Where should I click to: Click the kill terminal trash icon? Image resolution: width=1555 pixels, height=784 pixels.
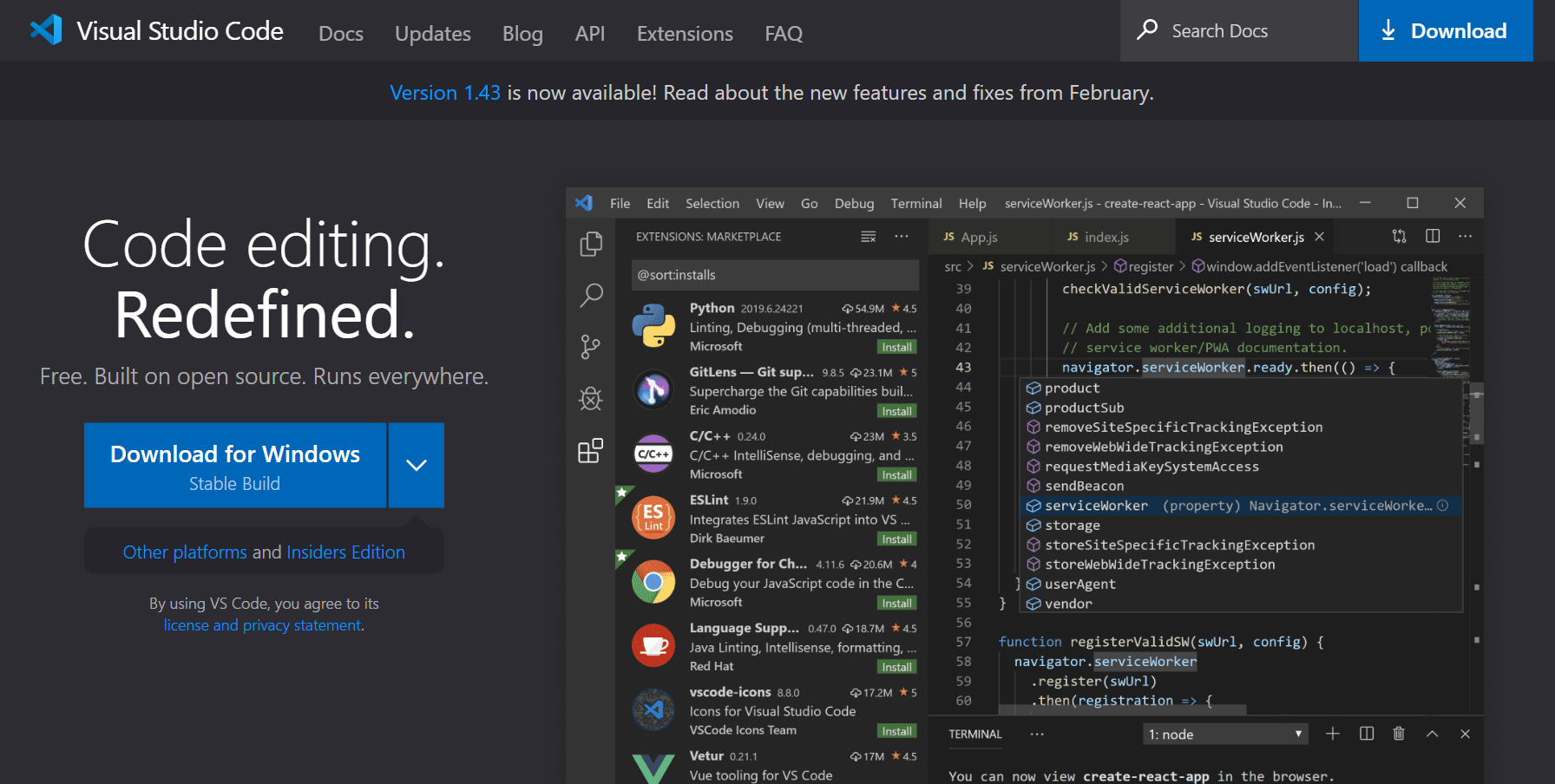click(1398, 733)
